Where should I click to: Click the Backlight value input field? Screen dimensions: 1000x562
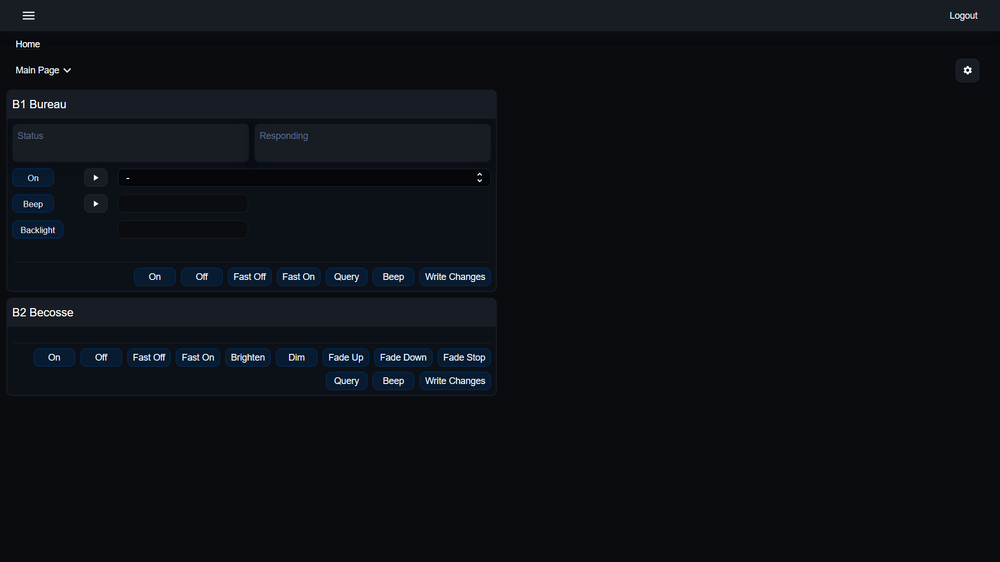coord(183,230)
